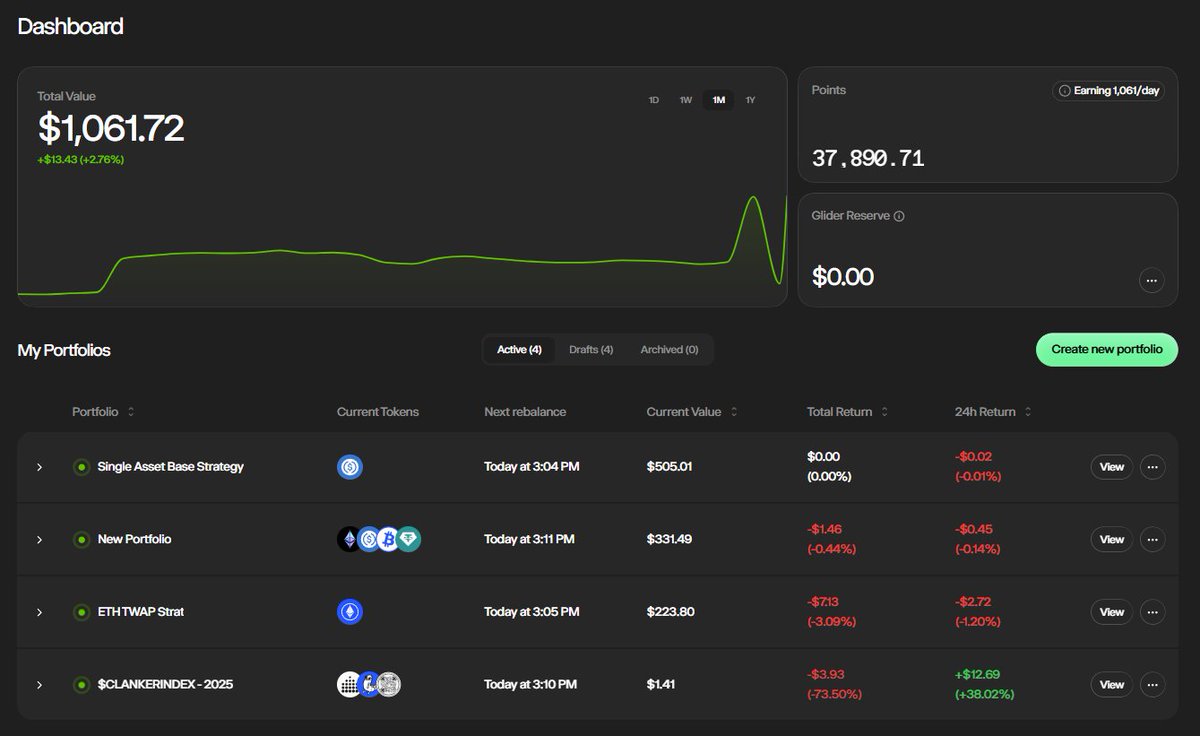Click the info icon next to Glider Reserve

tap(897, 215)
